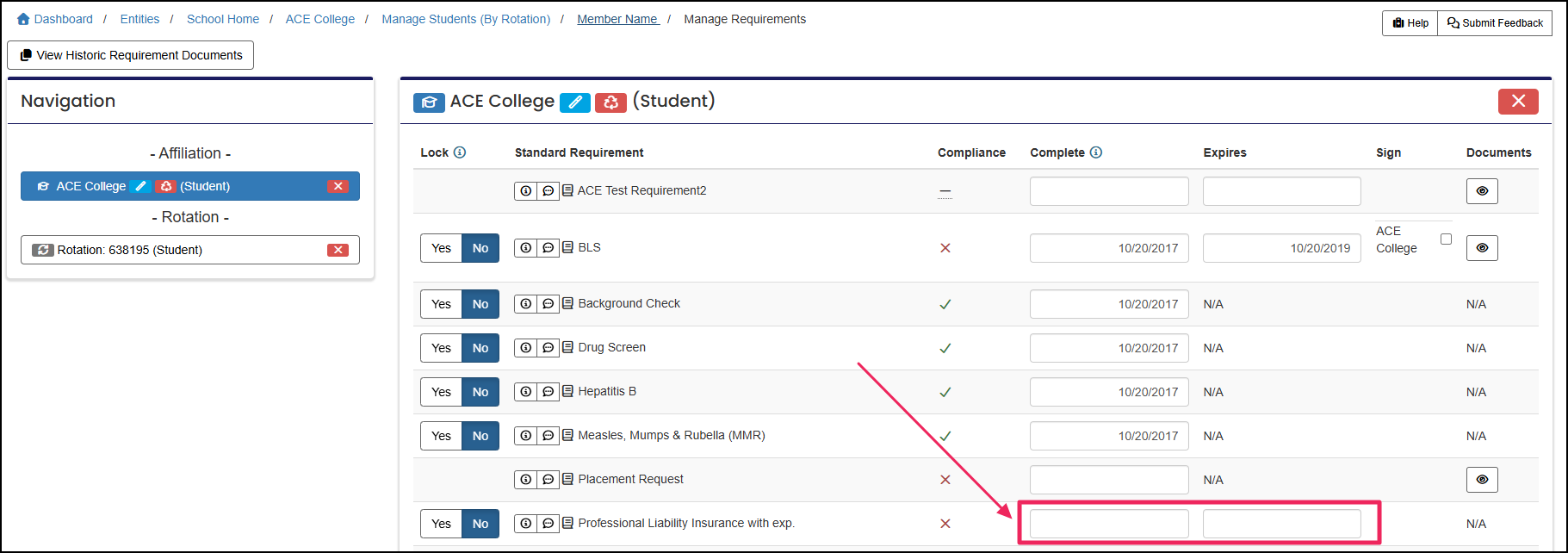
Task: Set BLS lock to Yes
Action: 441,248
